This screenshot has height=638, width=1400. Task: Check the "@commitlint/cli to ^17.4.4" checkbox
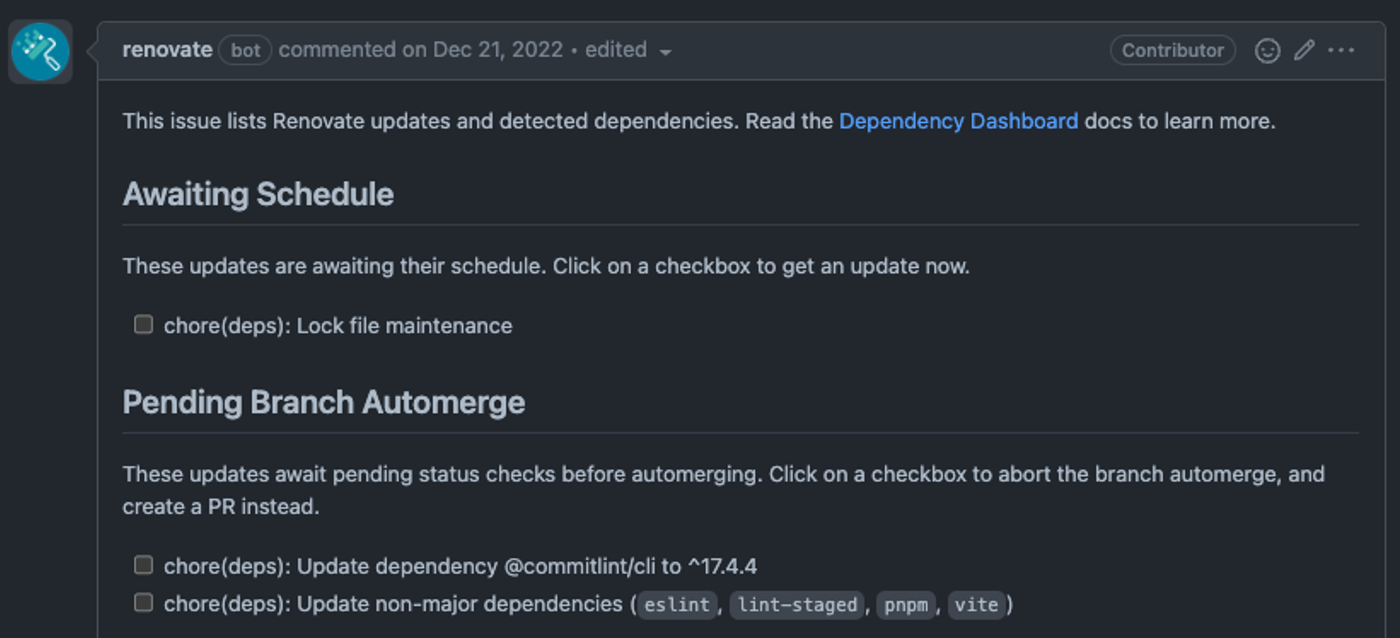click(142, 565)
